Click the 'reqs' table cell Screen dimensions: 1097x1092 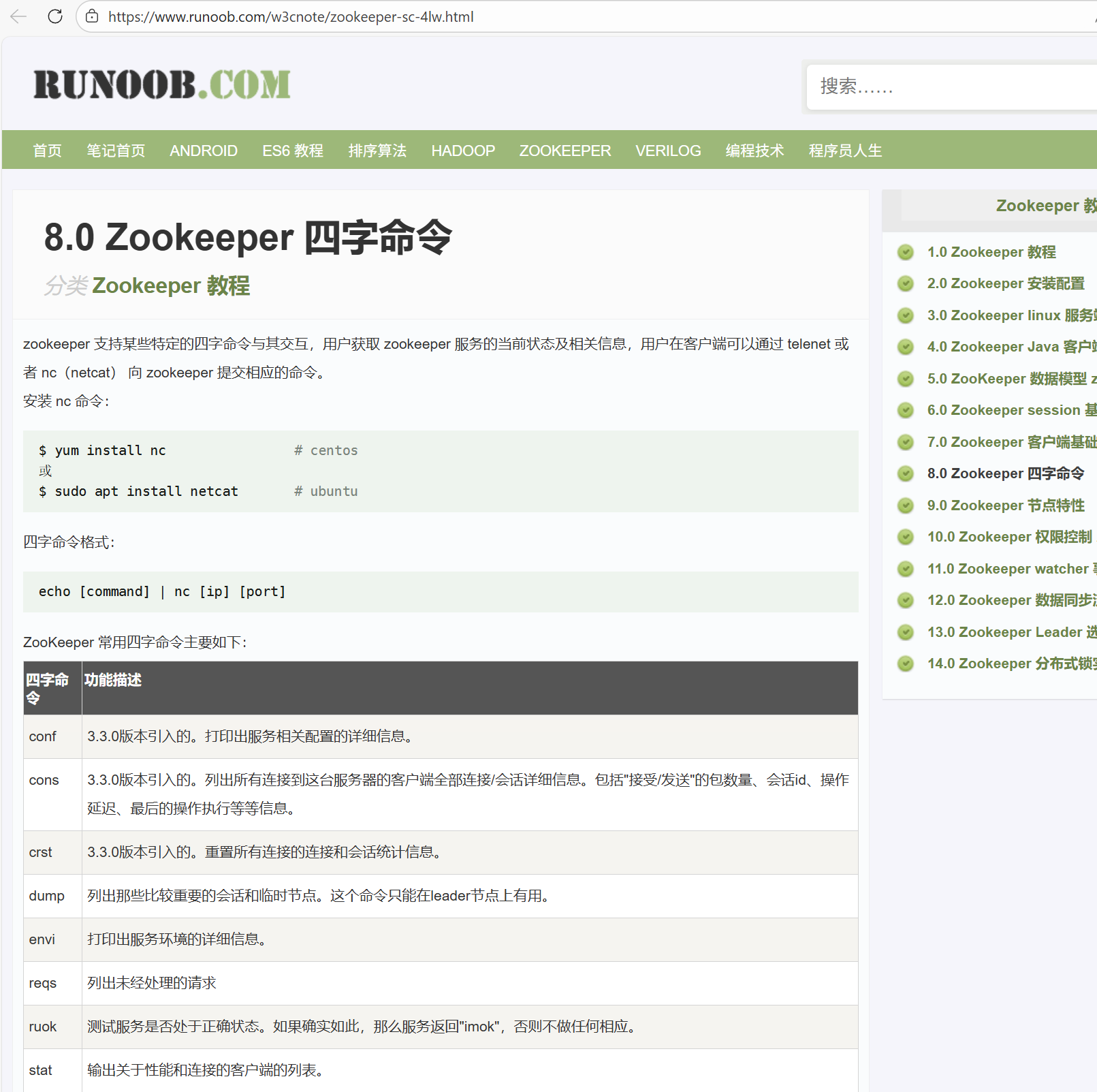click(x=52, y=983)
